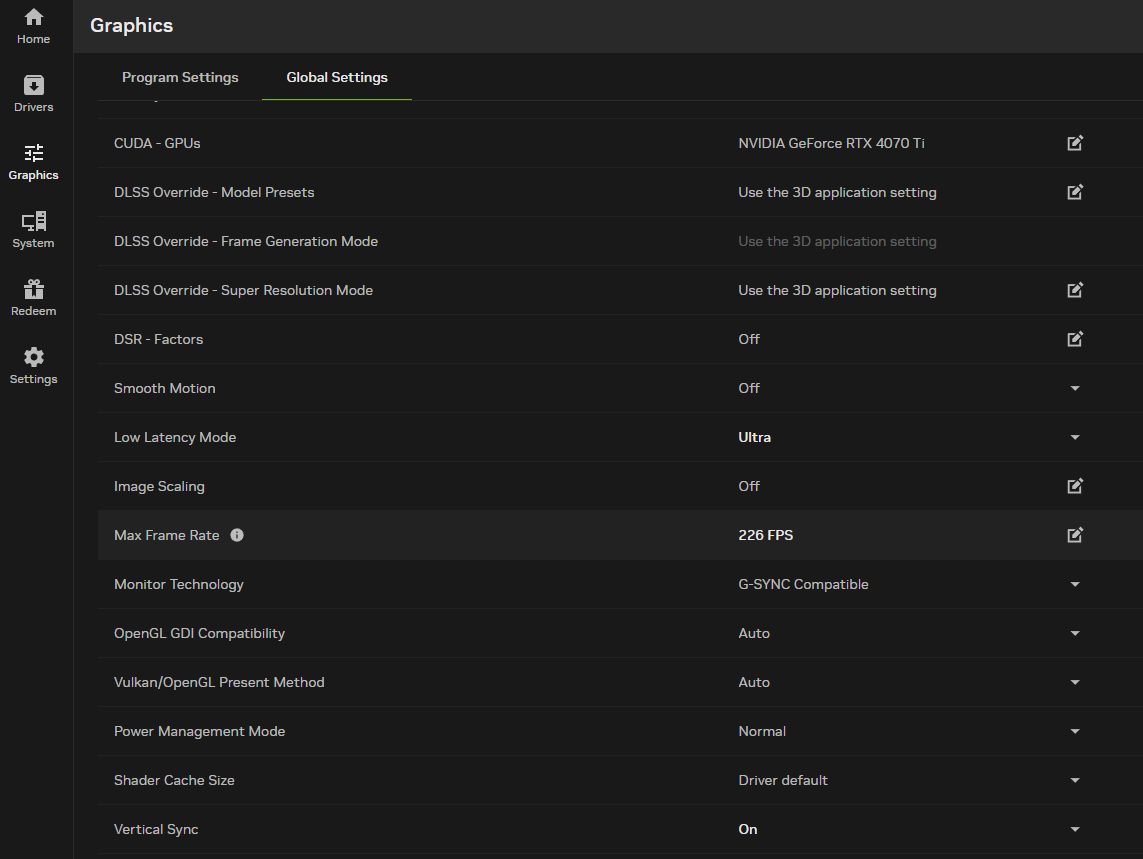Select the Power Management Mode label
1143x859 pixels.
click(199, 731)
